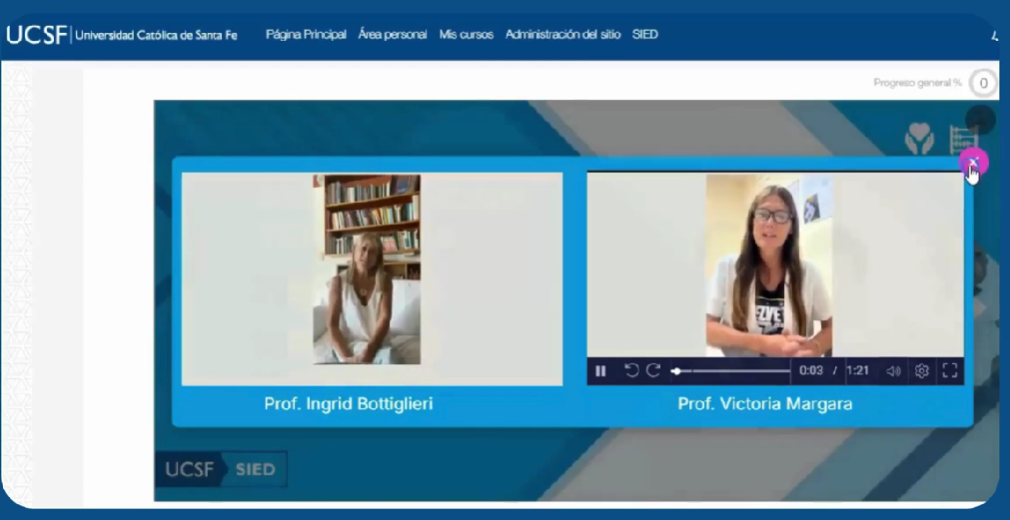
Task: Click the UCSF Universidad Católica logo
Action: click(122, 35)
